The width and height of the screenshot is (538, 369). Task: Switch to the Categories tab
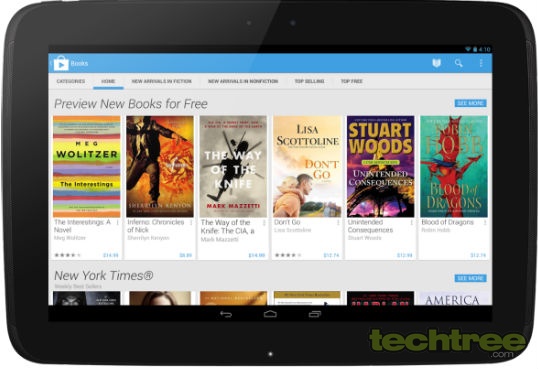pos(71,81)
